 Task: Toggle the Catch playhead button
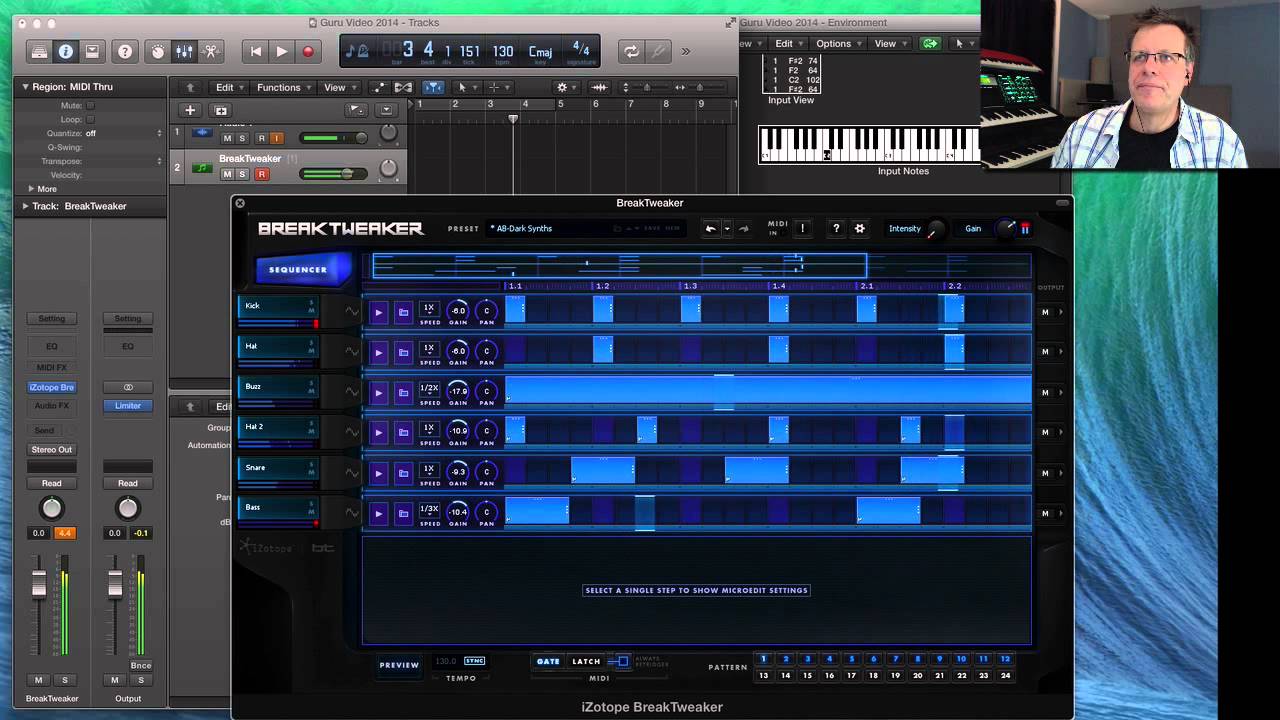click(x=433, y=87)
